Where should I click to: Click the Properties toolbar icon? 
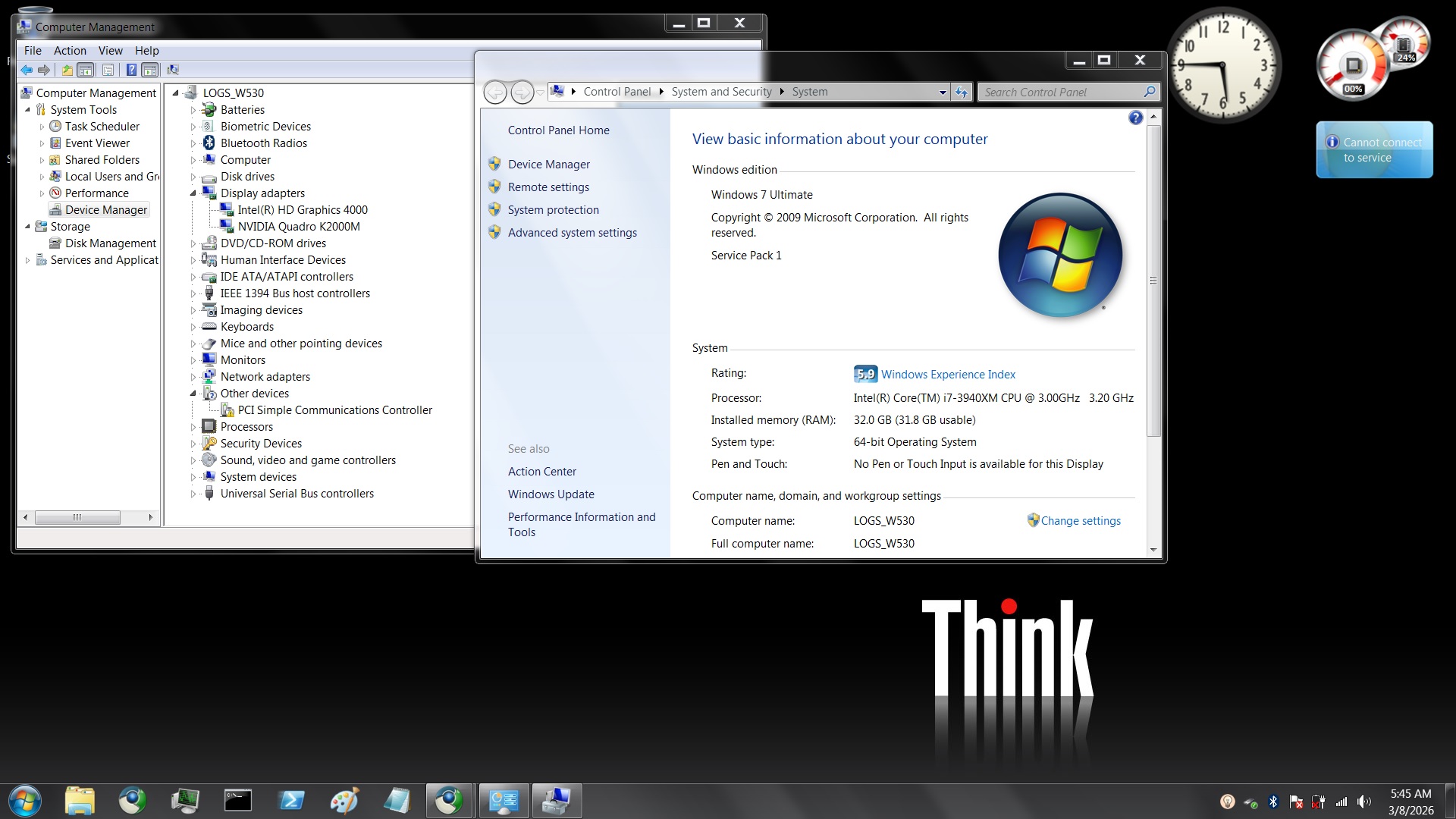tap(108, 70)
